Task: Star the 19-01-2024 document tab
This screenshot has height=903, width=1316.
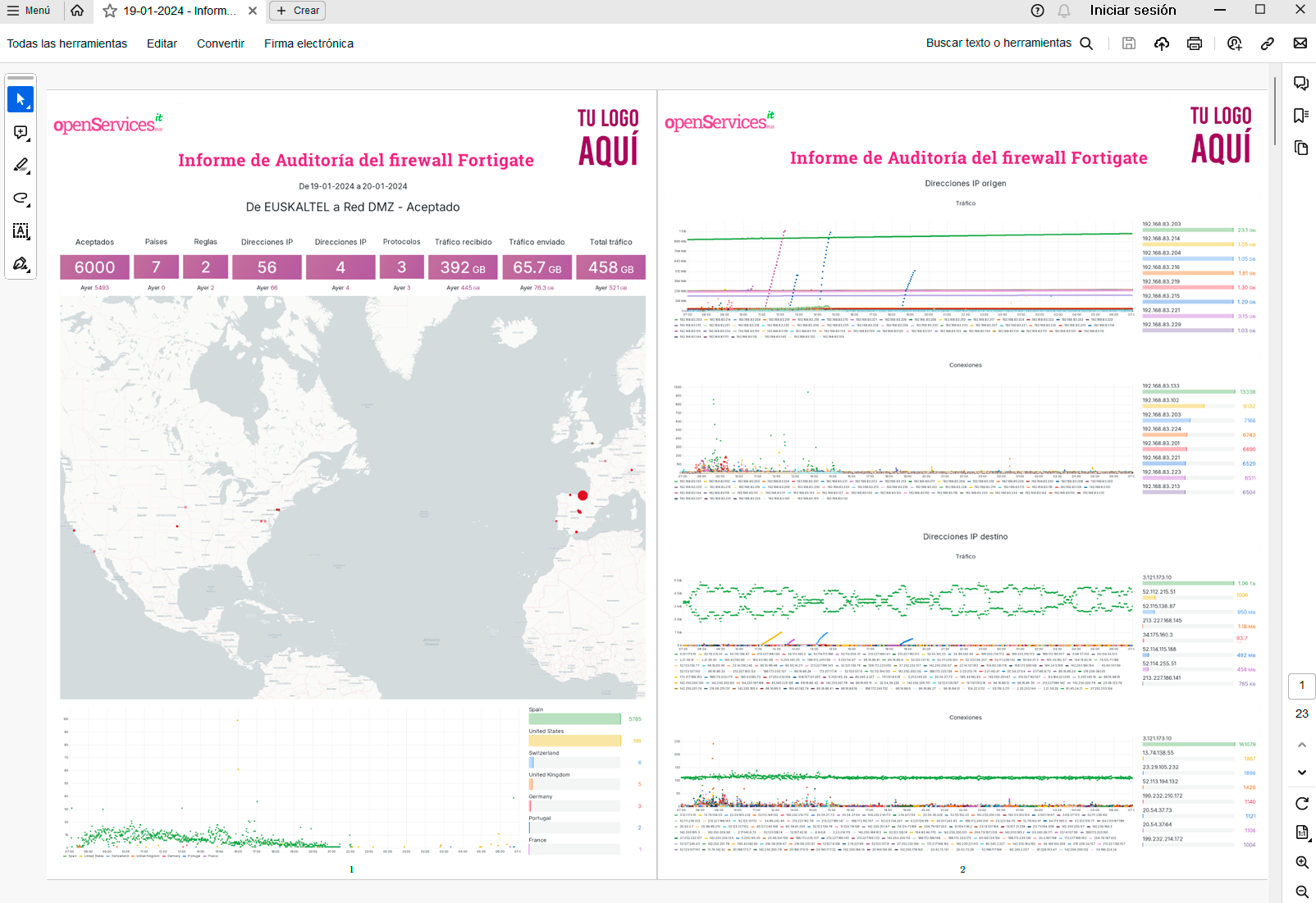Action: coord(110,11)
